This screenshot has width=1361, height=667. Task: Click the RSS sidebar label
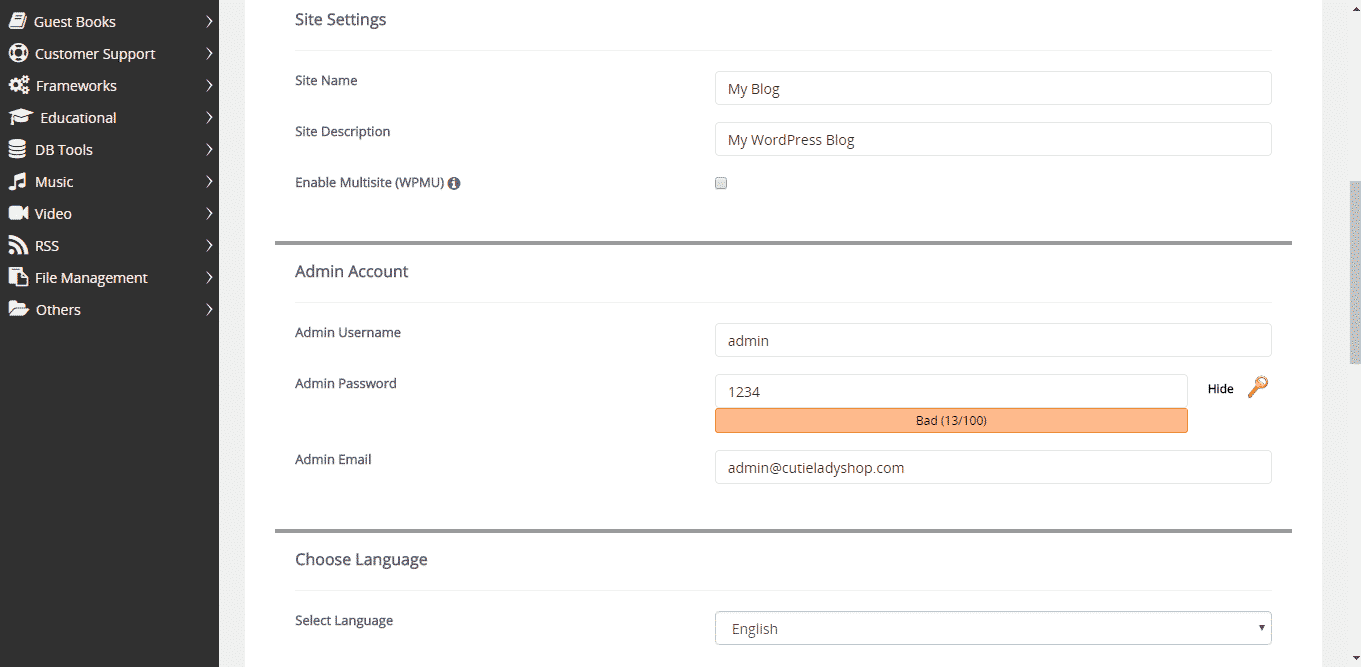[47, 246]
